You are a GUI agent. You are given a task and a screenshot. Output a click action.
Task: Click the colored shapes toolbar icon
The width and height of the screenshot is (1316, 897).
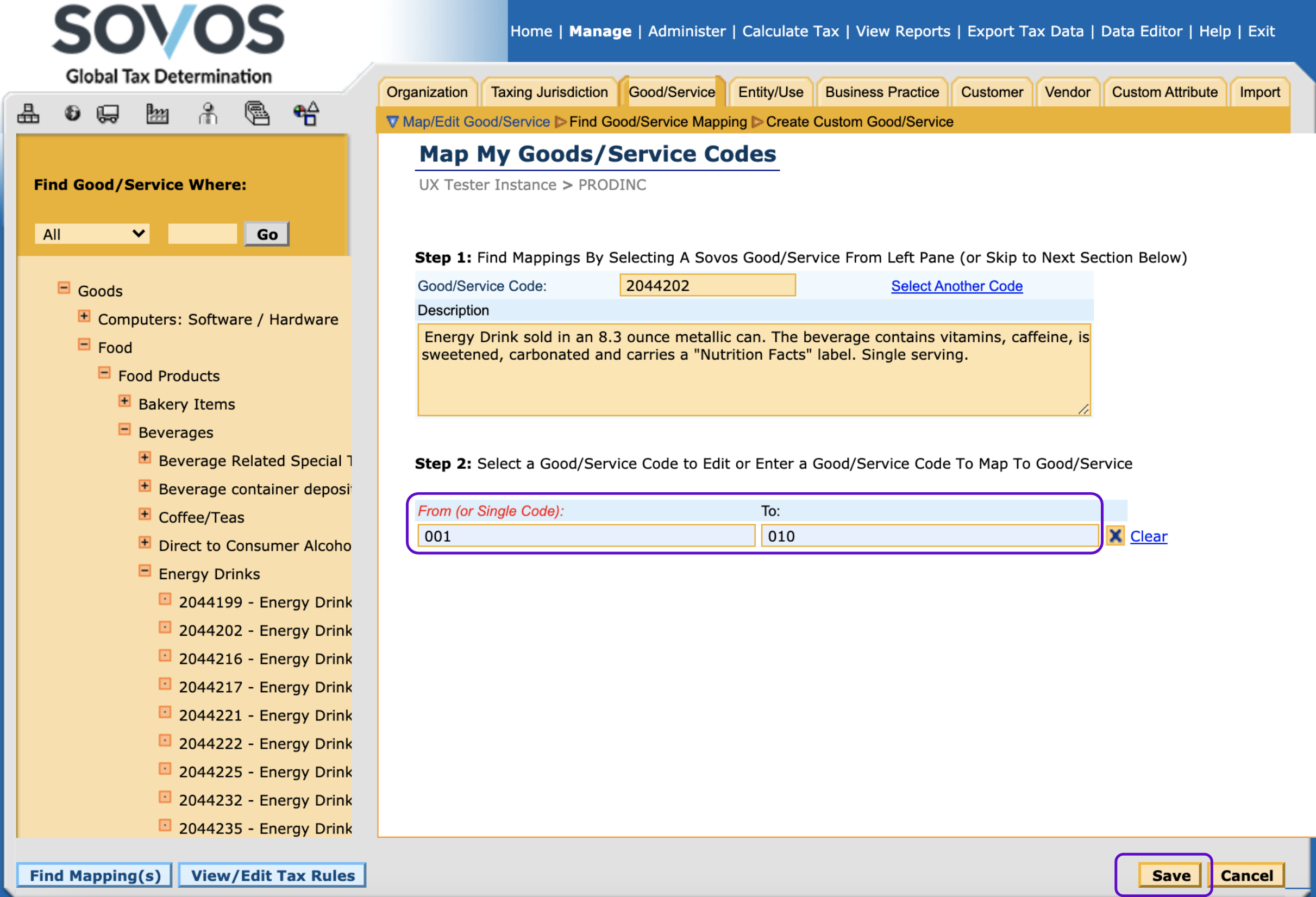coord(306,114)
